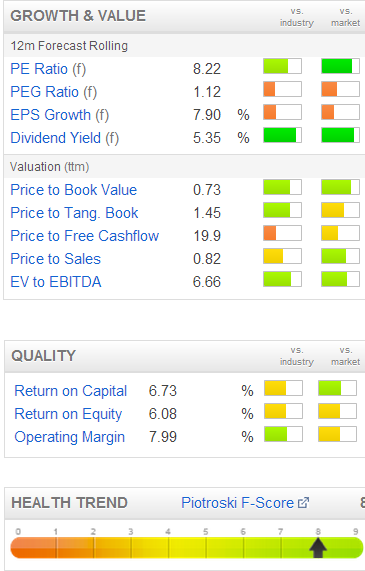Click Dividend Yield vs. market green bar
The image size is (365, 571).
click(x=340, y=135)
